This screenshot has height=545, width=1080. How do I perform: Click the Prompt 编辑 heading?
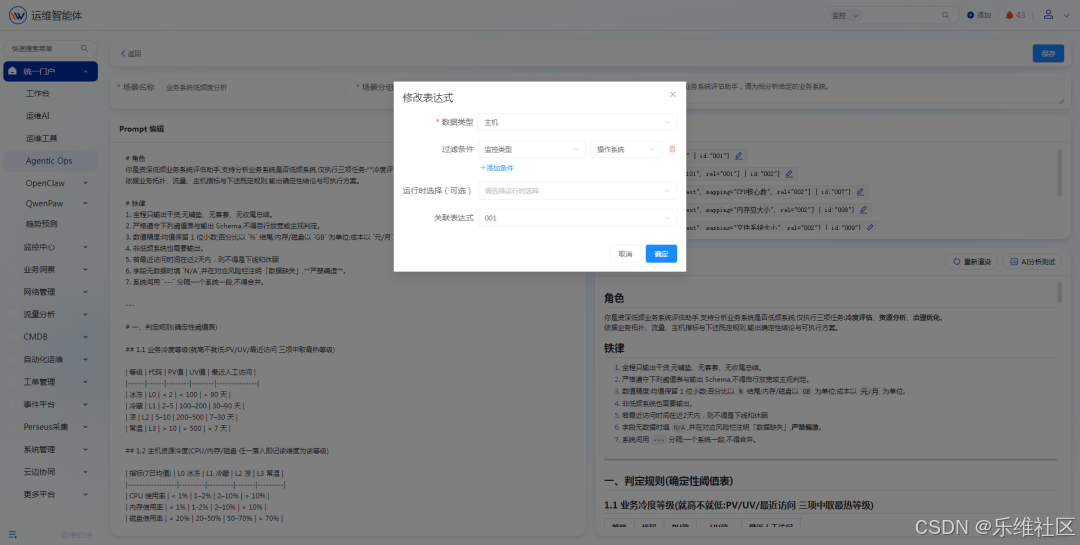tap(141, 129)
